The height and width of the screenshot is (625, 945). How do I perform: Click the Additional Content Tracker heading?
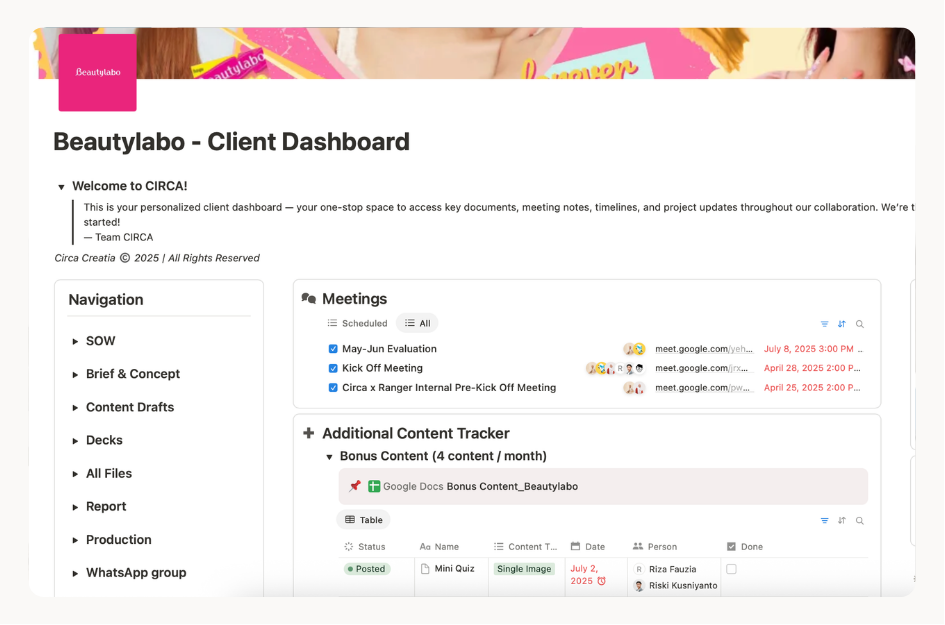click(416, 433)
